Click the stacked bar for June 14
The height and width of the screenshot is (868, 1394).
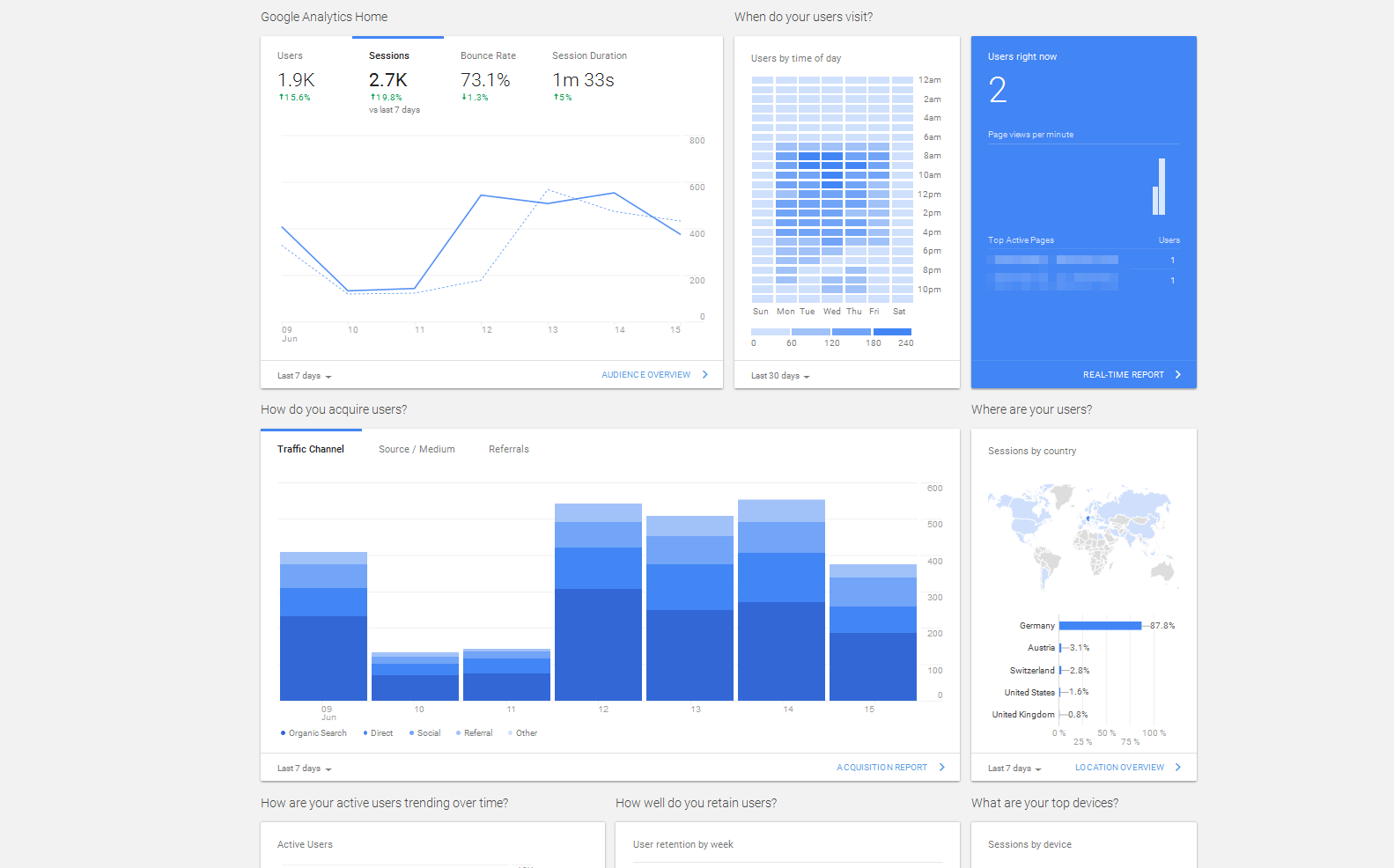(x=781, y=600)
